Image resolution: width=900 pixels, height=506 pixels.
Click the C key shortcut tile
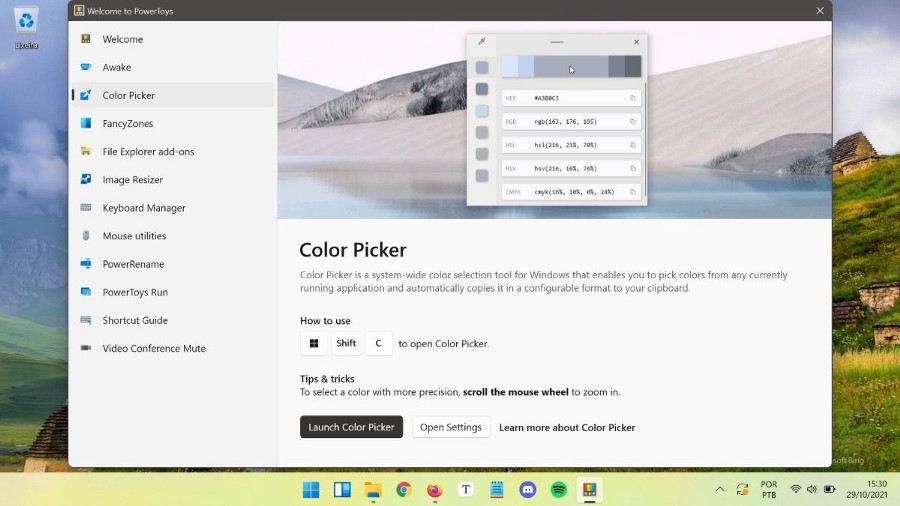click(378, 343)
